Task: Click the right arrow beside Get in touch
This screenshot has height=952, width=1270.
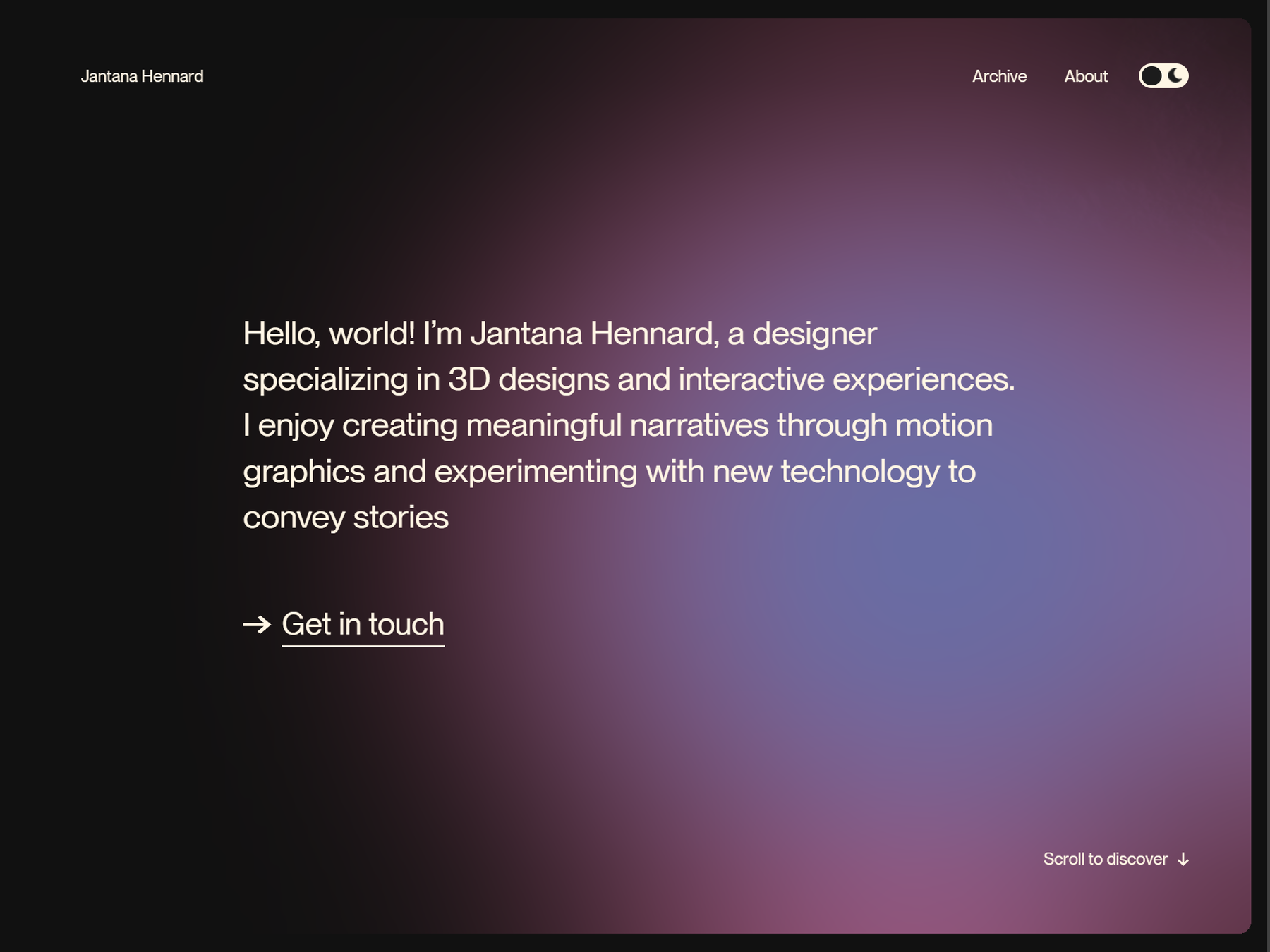Action: [257, 624]
